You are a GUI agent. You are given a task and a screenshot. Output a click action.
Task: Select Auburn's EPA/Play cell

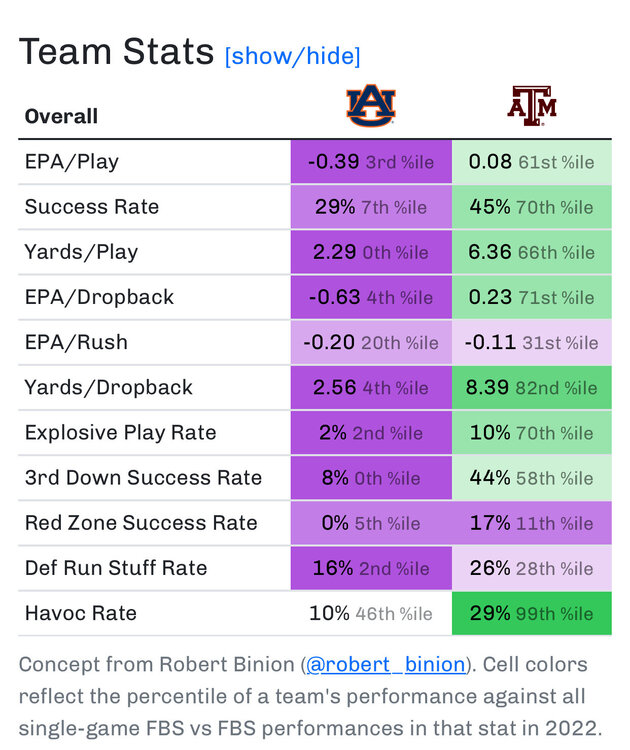(x=371, y=162)
